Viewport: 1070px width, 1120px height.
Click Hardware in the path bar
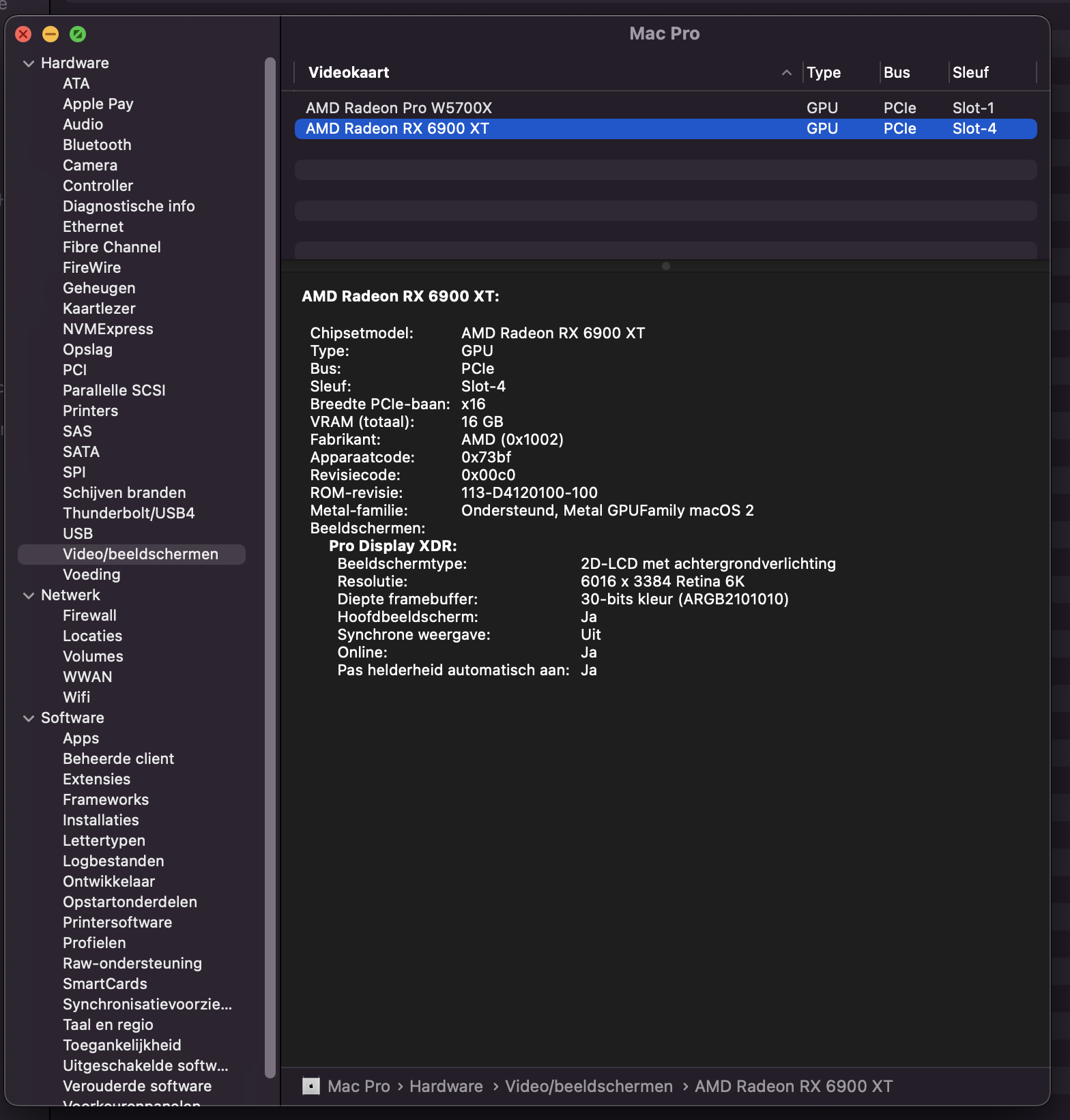point(446,1086)
